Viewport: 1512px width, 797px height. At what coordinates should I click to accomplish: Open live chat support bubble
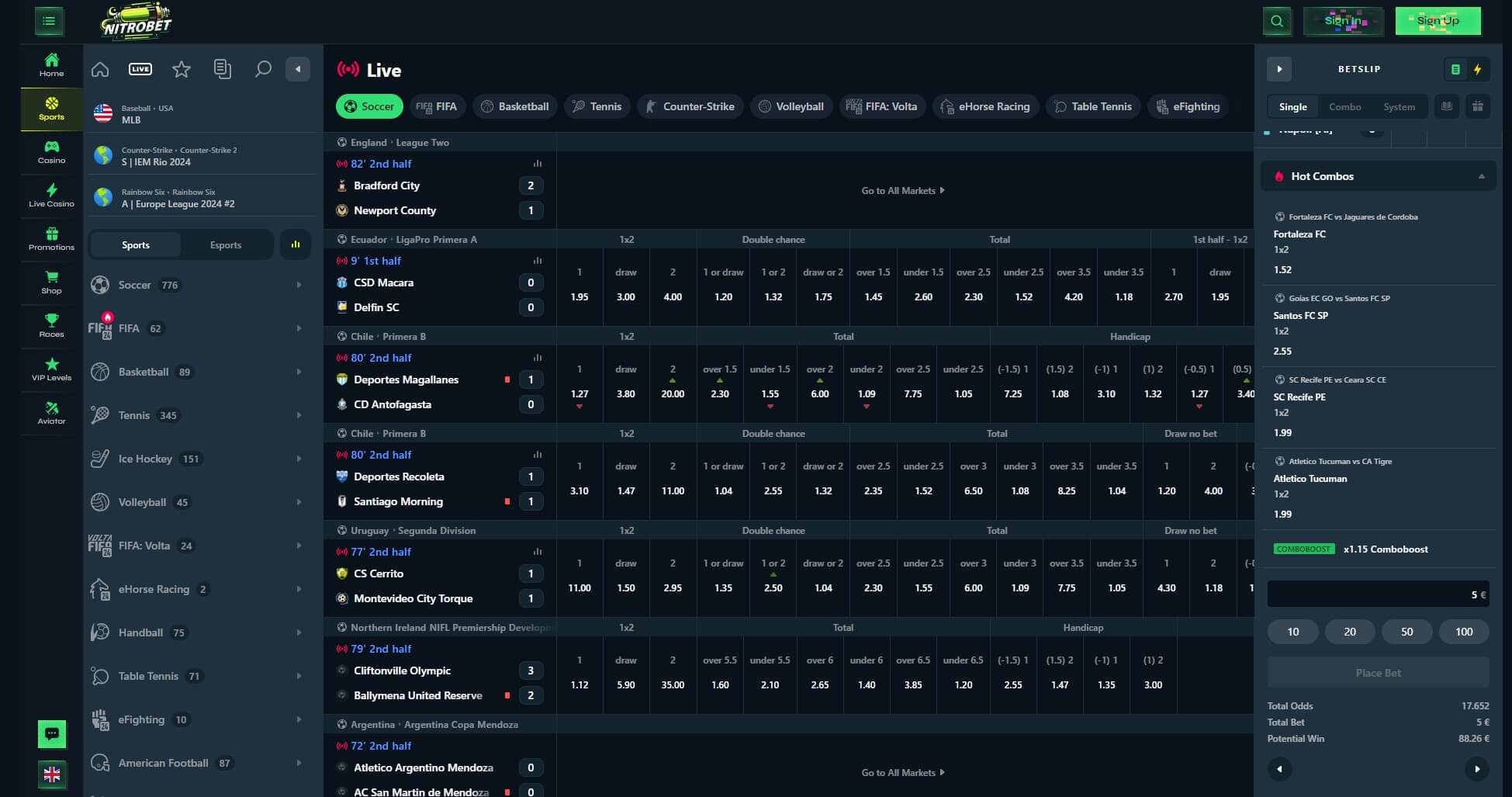(52, 733)
